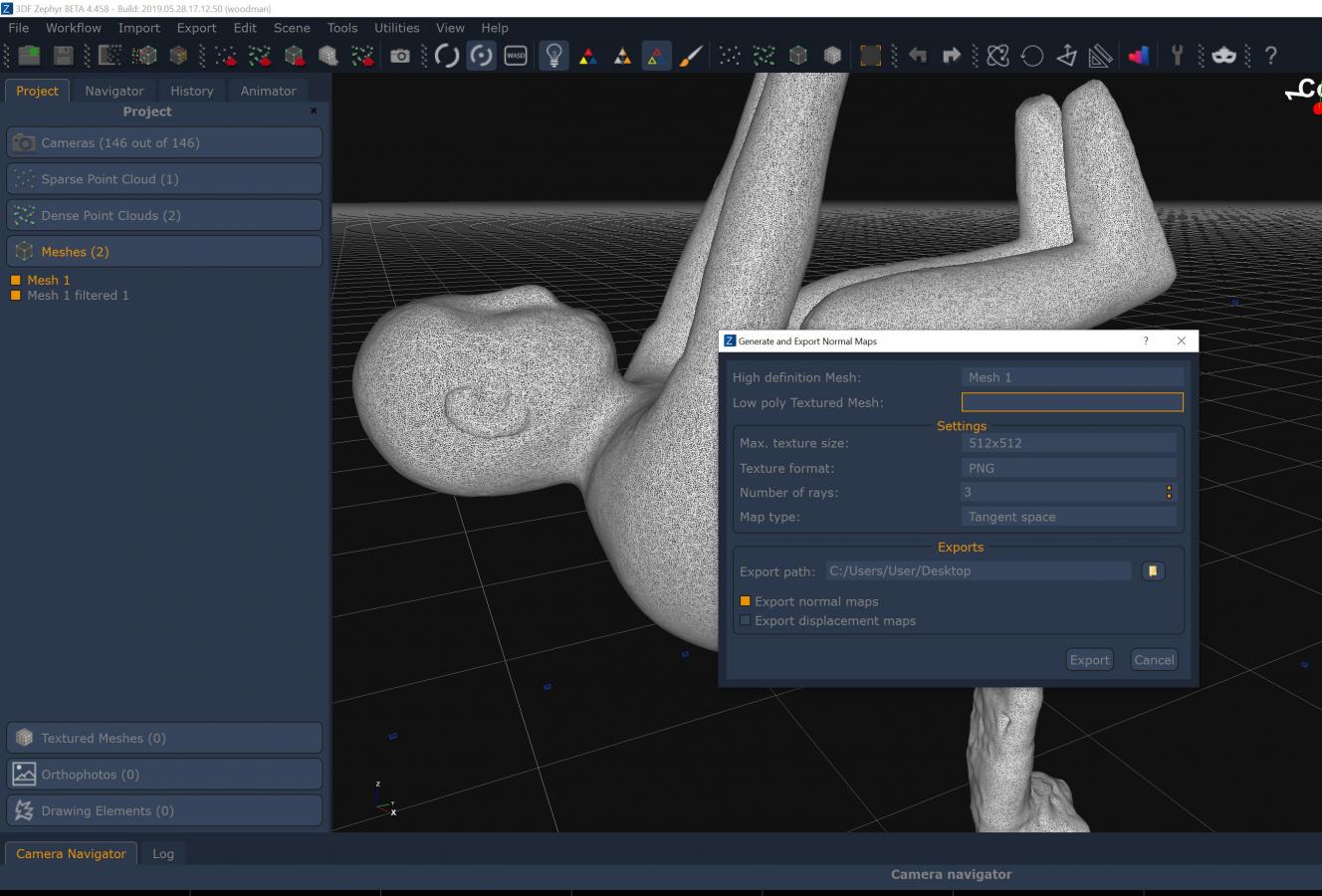This screenshot has width=1322, height=896.
Task: Enable Export displacement maps checkbox
Action: point(745,620)
